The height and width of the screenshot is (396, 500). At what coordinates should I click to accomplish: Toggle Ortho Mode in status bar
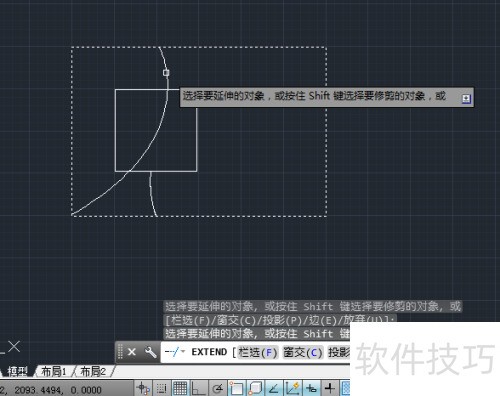pyautogui.click(x=199, y=388)
